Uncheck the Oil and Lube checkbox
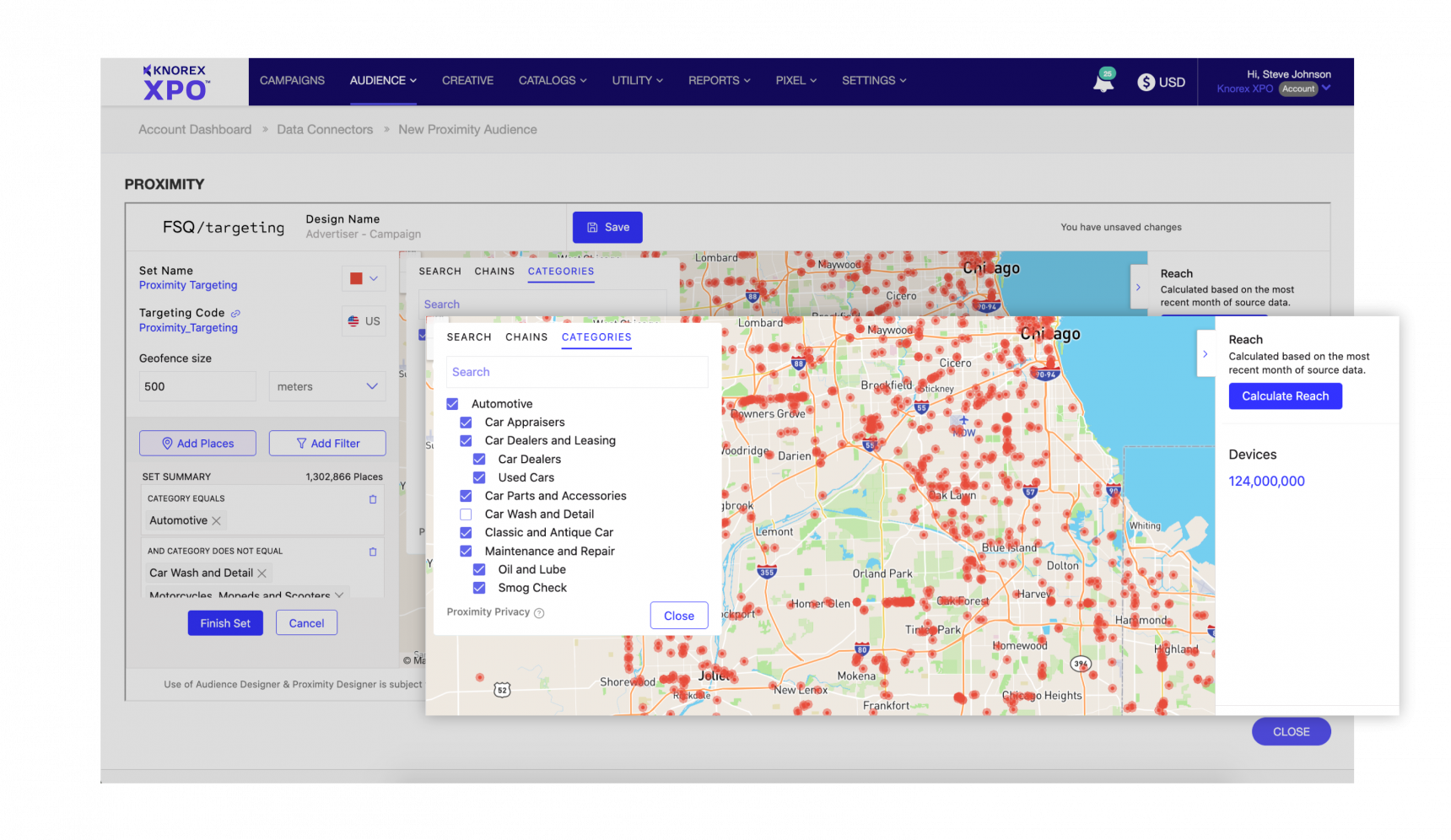The image size is (1451, 840). tap(479, 570)
